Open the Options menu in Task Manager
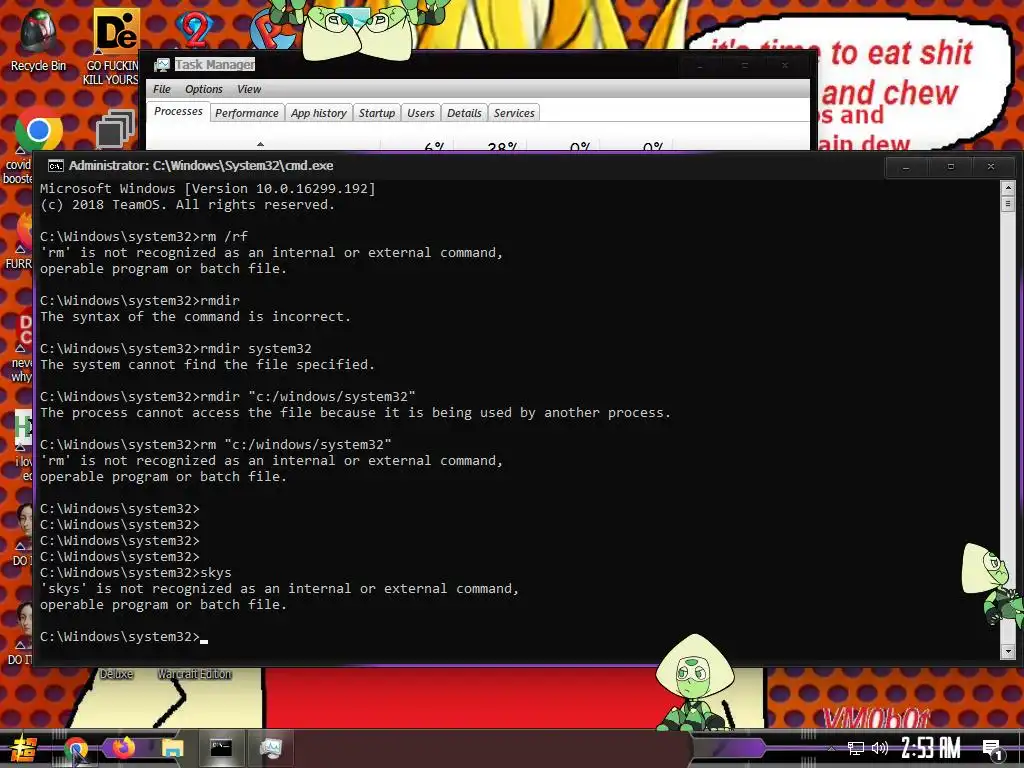Image resolution: width=1024 pixels, height=768 pixels. pyautogui.click(x=204, y=89)
